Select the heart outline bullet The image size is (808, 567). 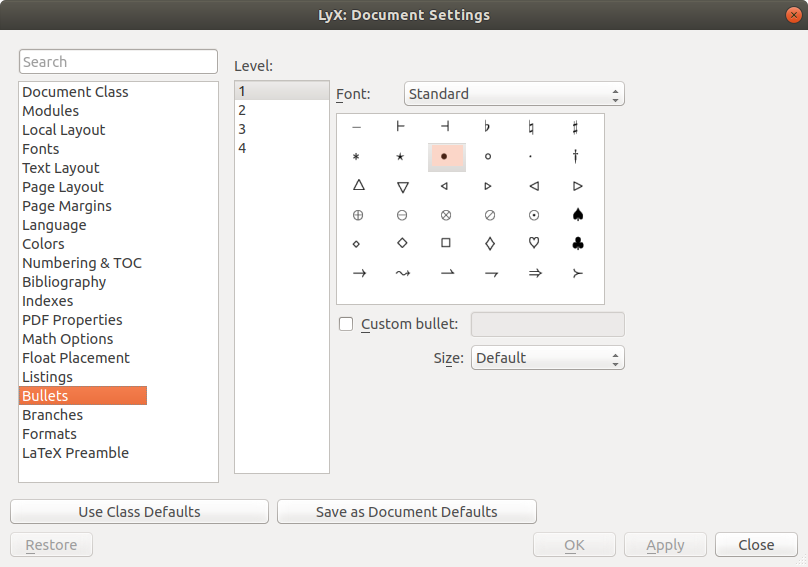[534, 243]
